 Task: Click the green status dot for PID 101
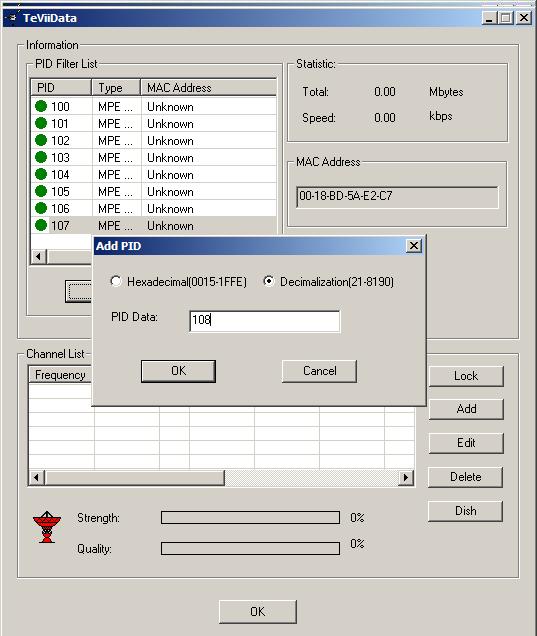click(41, 123)
